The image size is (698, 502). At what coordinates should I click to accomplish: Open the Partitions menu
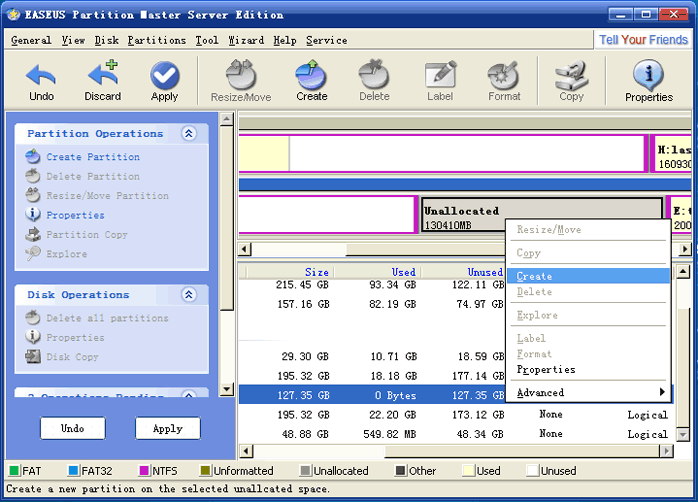157,40
